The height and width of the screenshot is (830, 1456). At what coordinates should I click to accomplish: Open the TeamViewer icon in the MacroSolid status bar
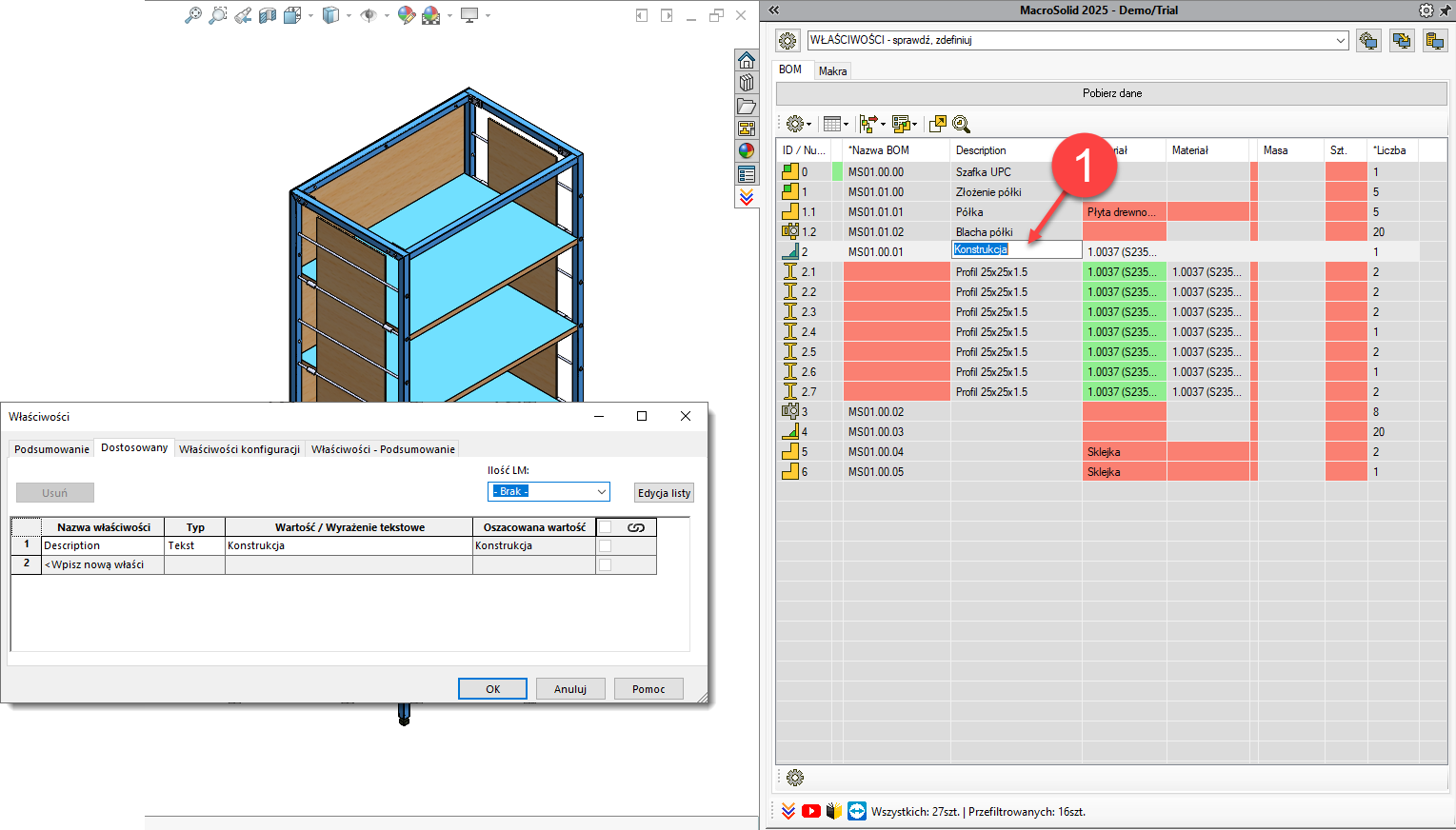tap(857, 811)
